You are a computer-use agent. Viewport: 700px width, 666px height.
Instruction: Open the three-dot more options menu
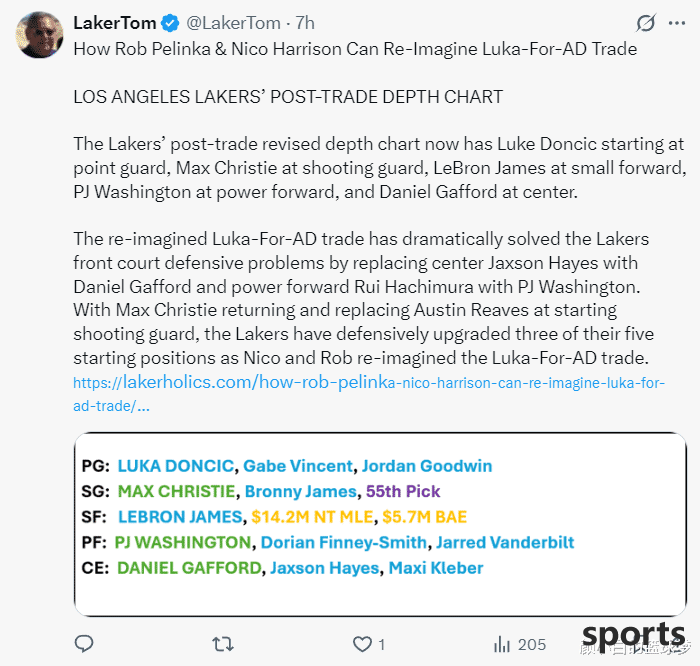coord(677,23)
